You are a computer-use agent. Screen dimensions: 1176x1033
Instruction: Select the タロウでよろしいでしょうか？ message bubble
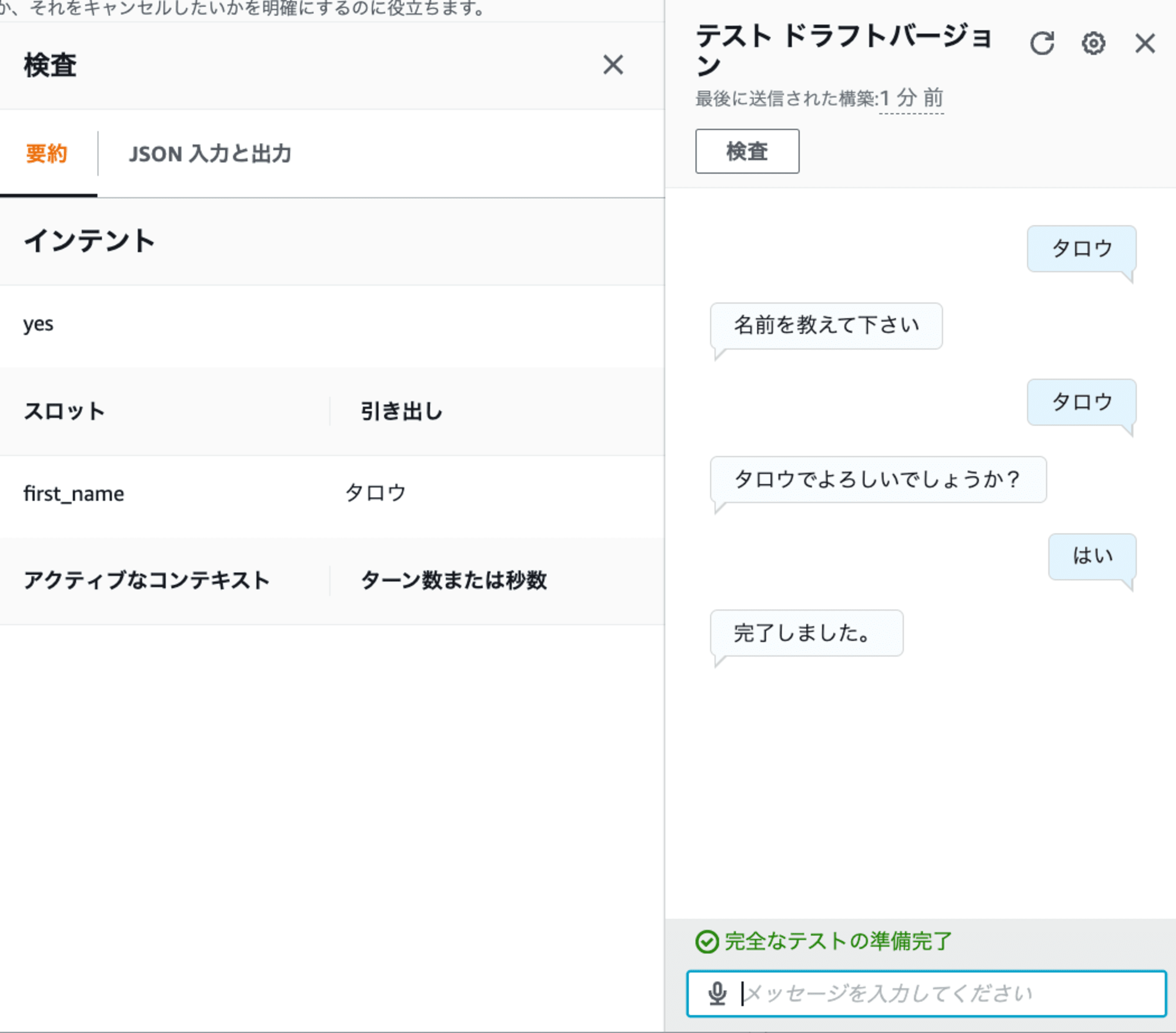point(878,479)
